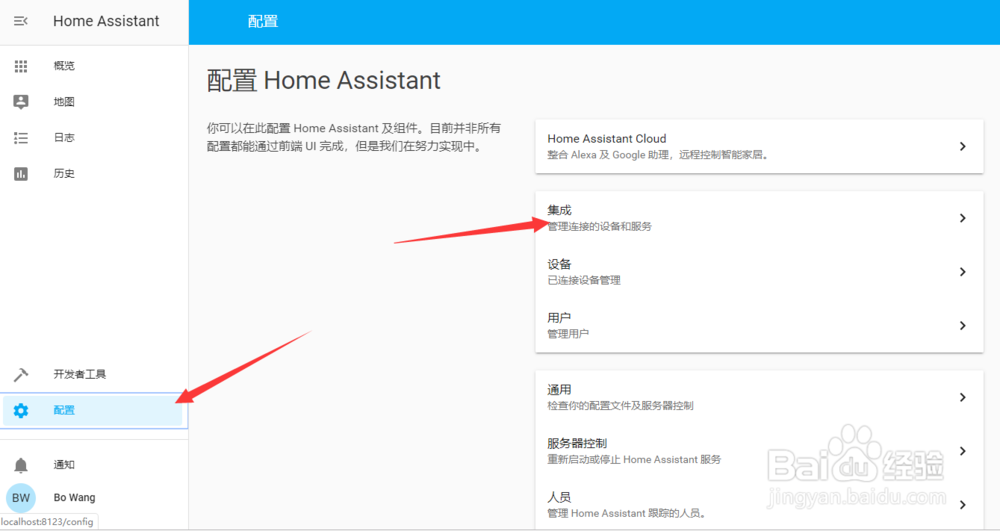Open the 通用 entry
Screen dimensions: 1000x531
[x=759, y=397]
